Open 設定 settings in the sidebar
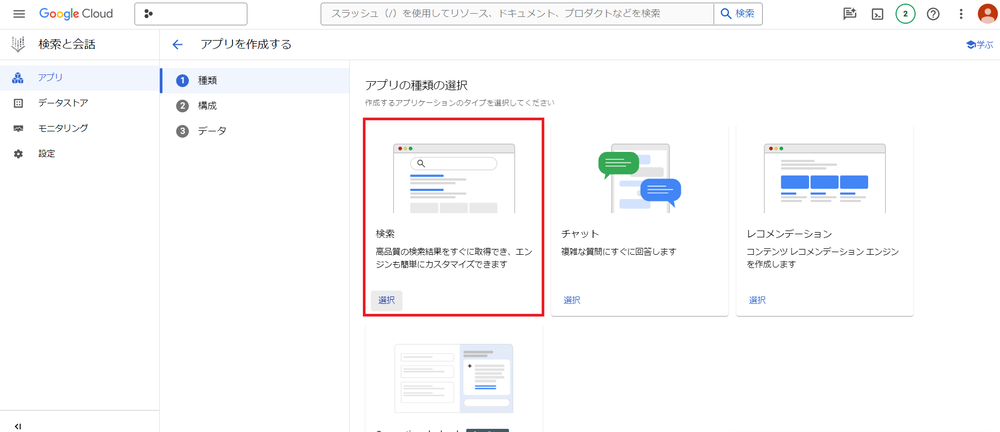This screenshot has height=432, width=1000. tap(46, 154)
